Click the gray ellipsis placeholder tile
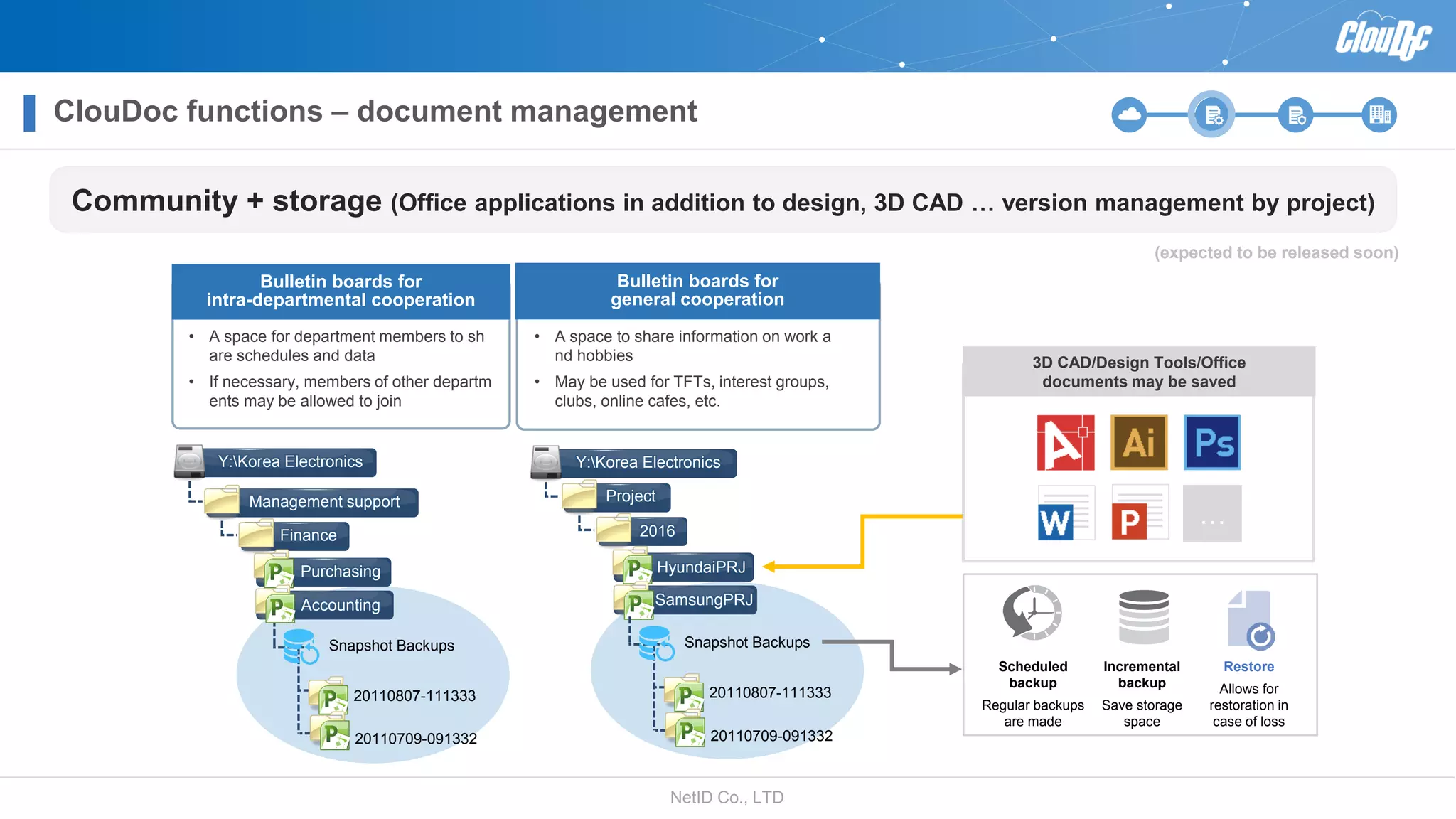 (x=1212, y=513)
